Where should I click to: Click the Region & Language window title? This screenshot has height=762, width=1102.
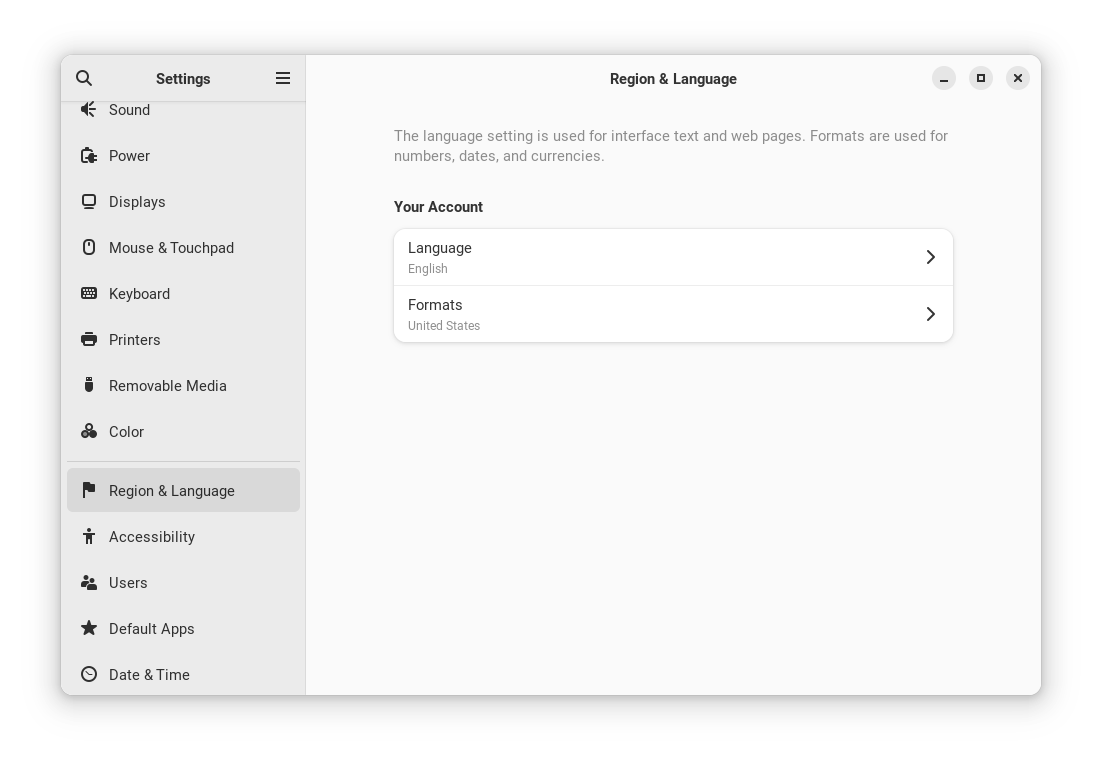coord(673,79)
